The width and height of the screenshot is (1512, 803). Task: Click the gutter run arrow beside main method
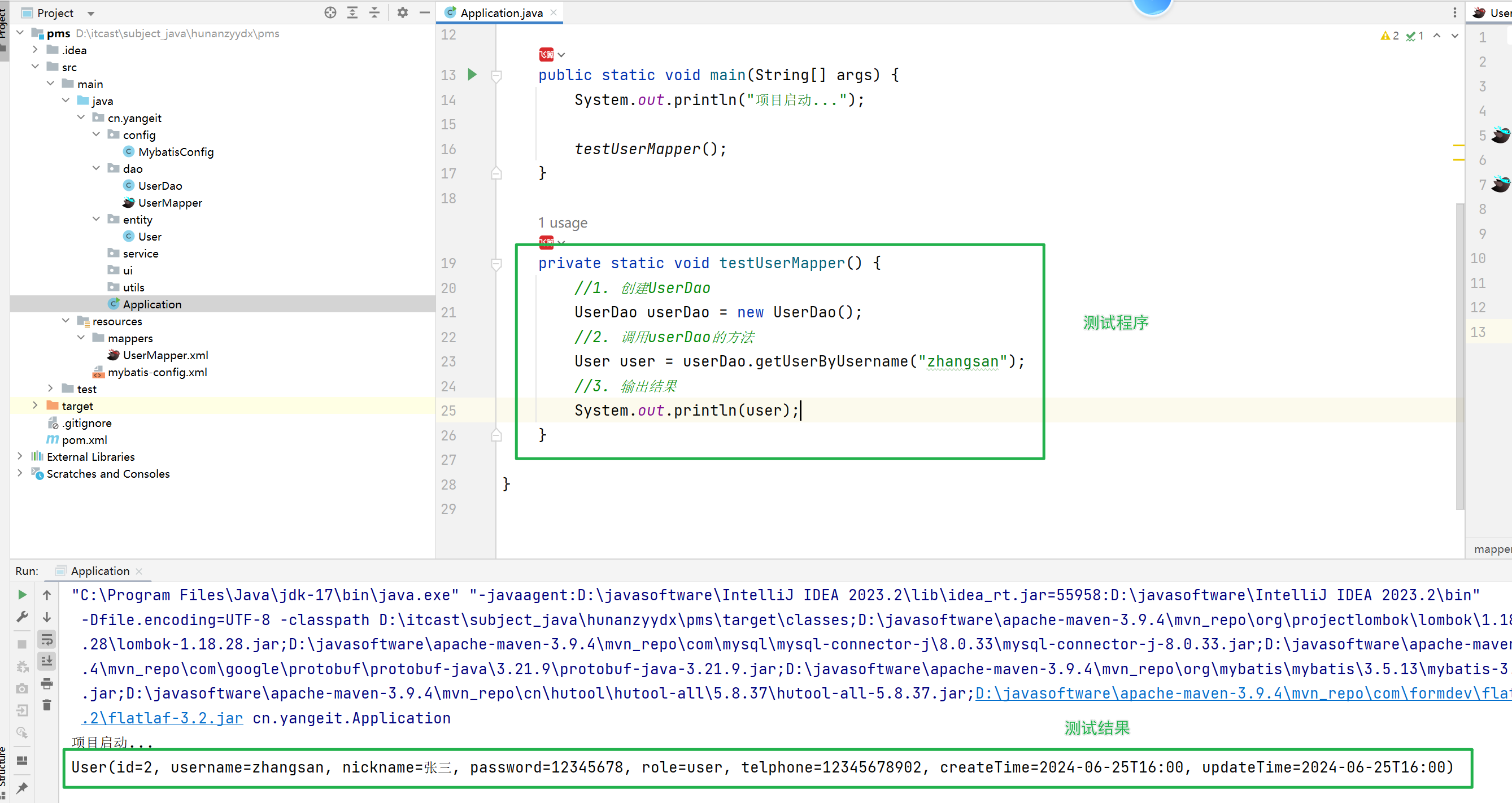tap(473, 75)
